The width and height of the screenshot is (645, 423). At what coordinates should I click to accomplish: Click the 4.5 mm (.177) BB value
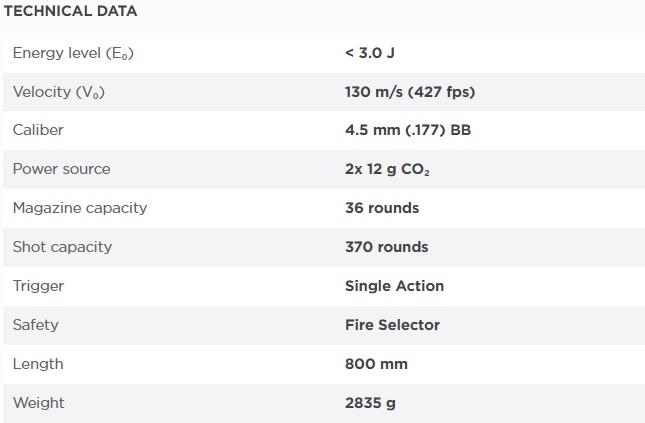tap(408, 130)
